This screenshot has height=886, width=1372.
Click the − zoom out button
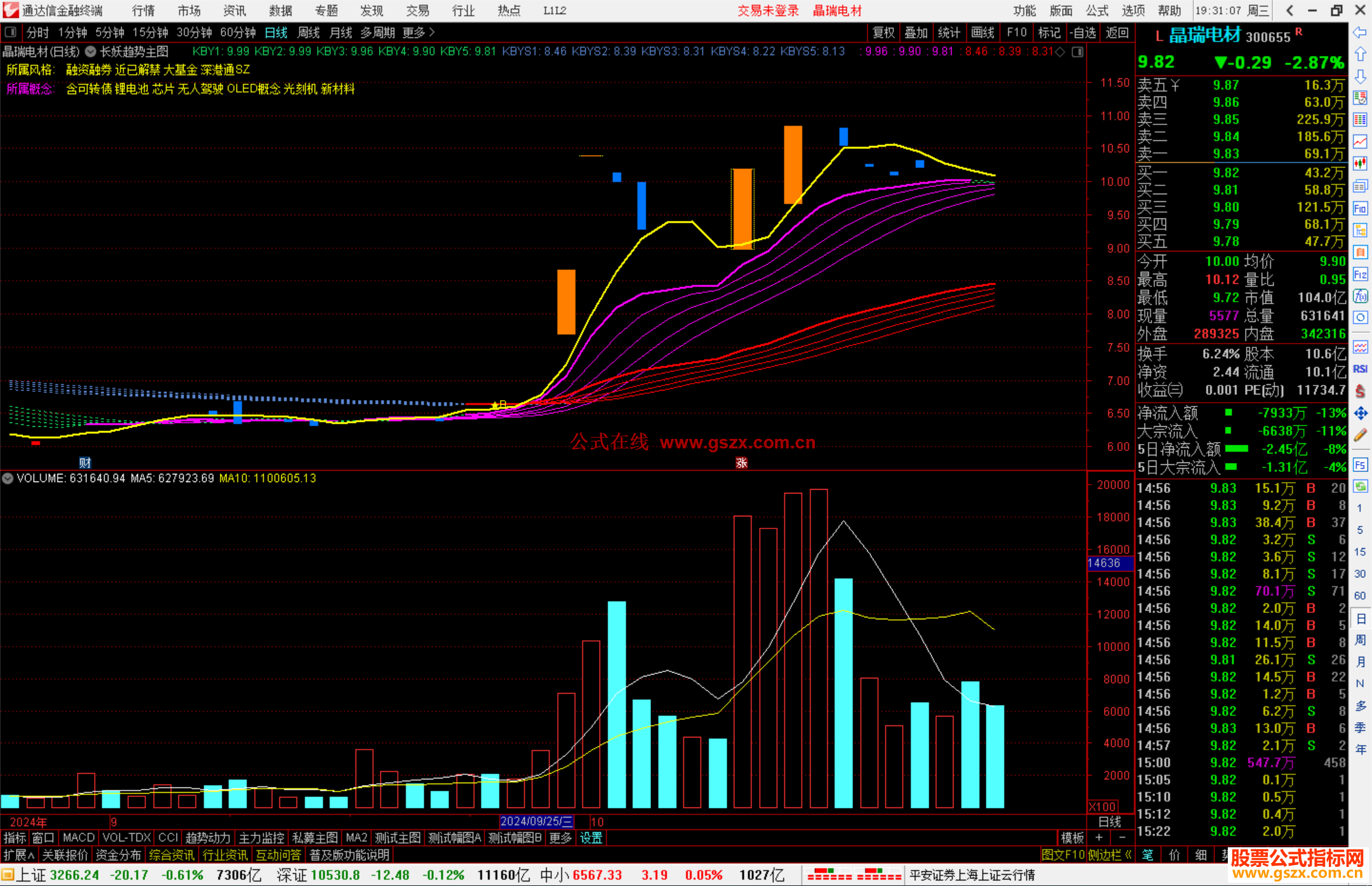(x=1122, y=838)
